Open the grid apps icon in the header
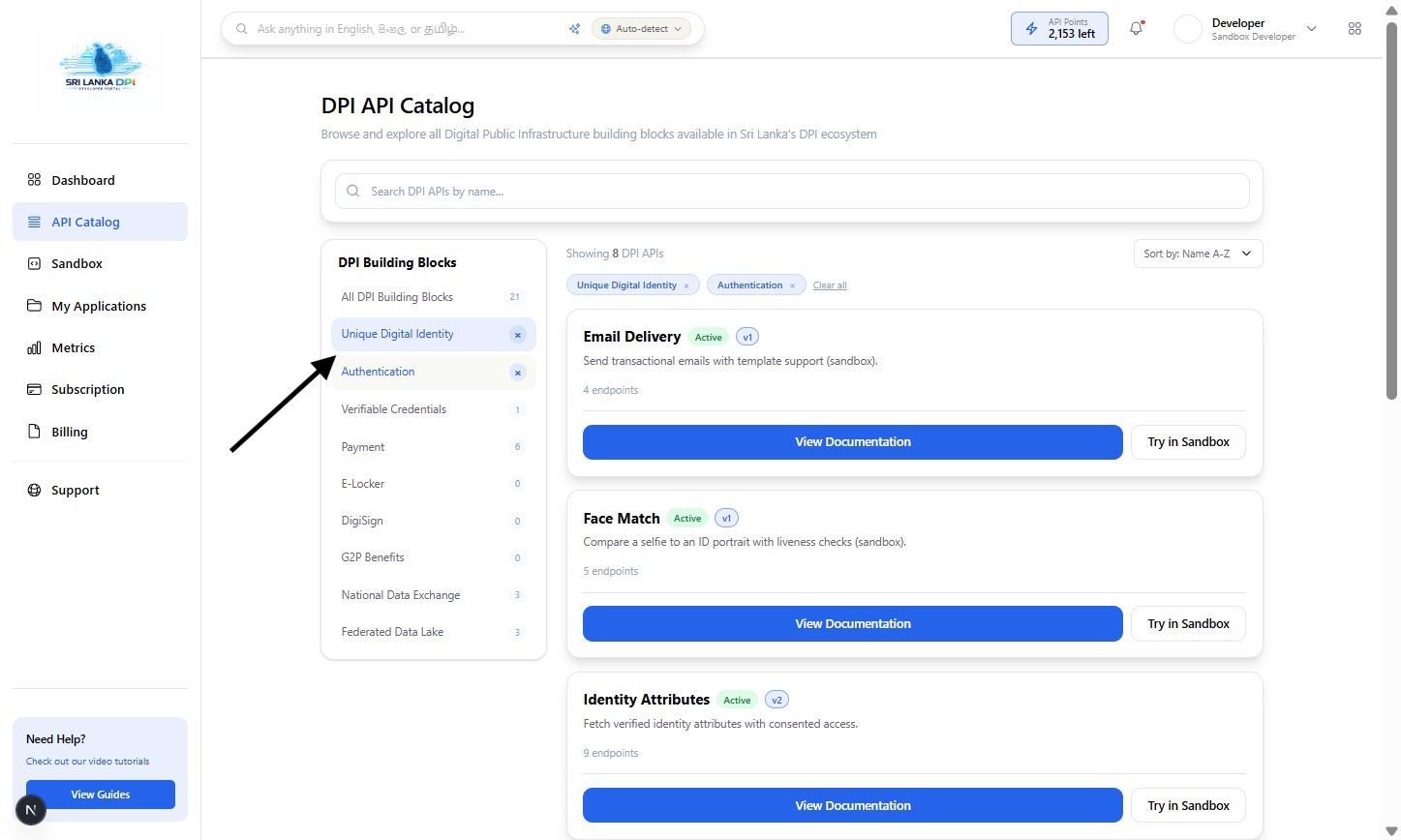 click(1355, 29)
